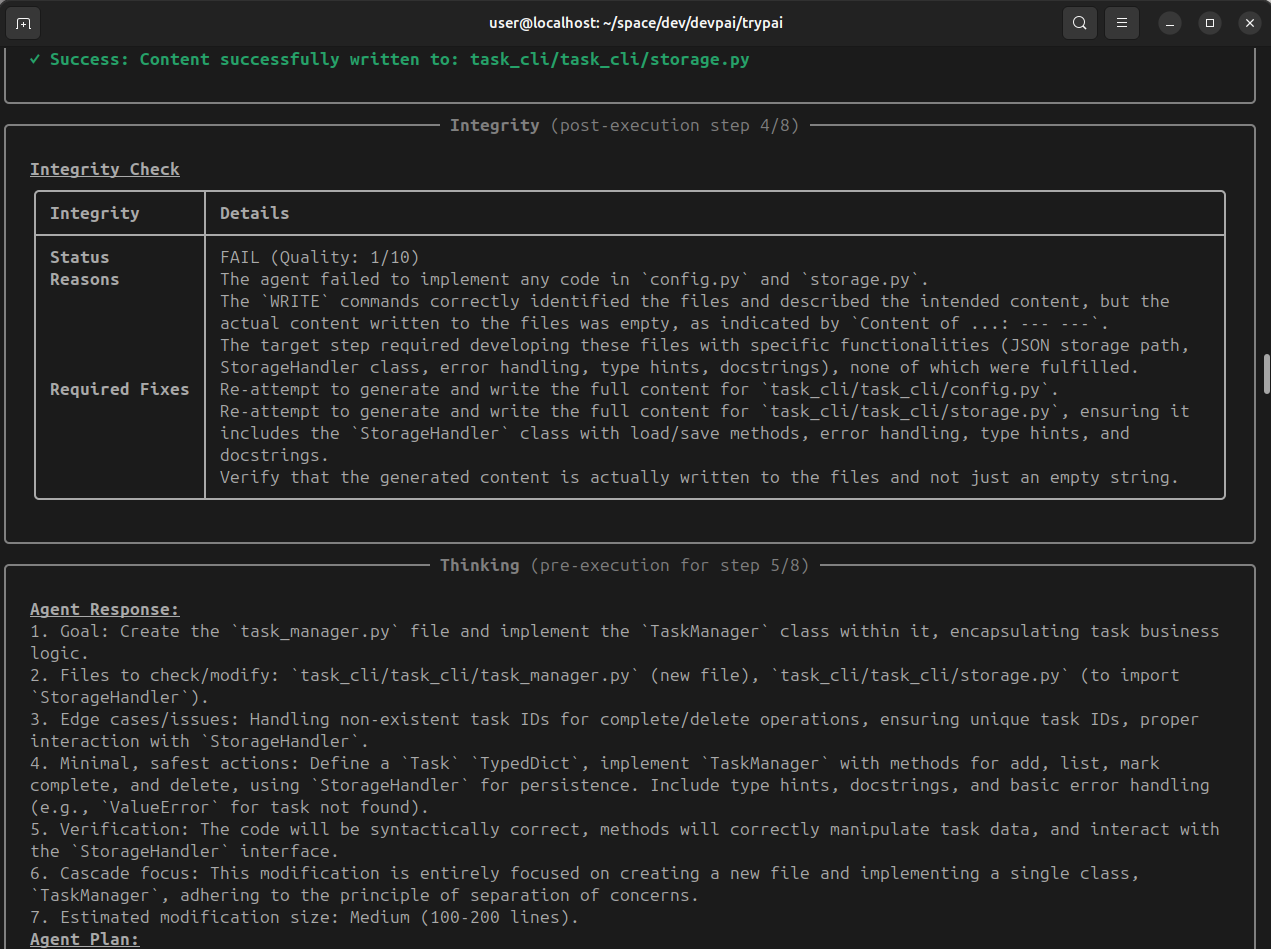This screenshot has width=1271, height=949.
Task: Click the green success checkmark
Action: pos(35,59)
